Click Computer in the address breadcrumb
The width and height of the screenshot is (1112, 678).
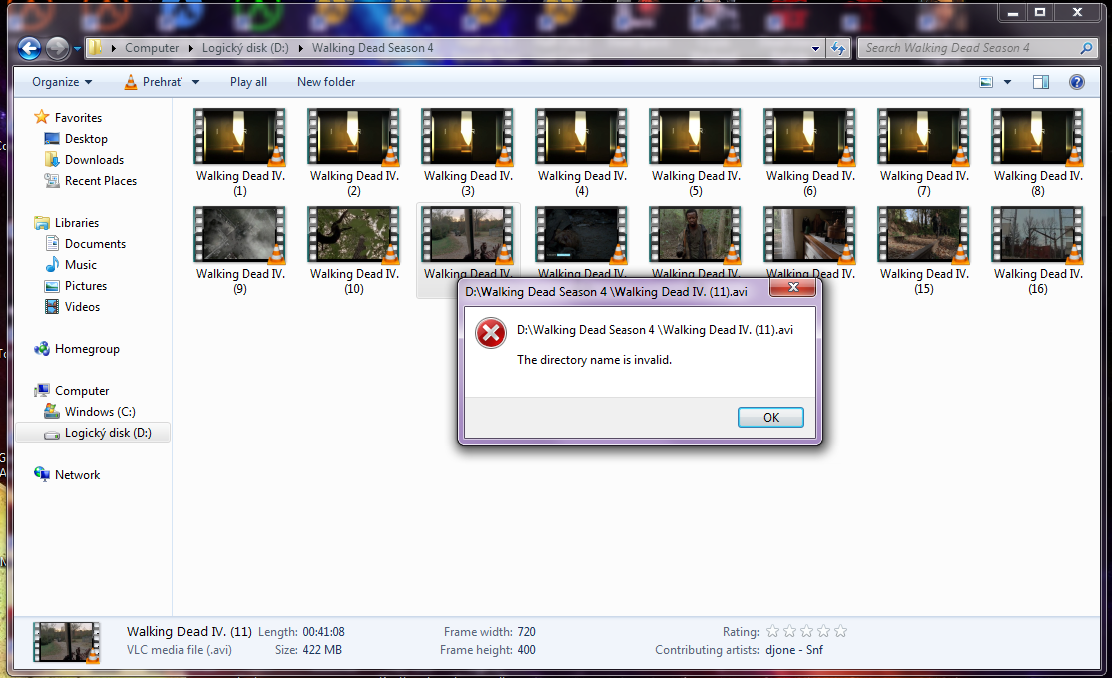(152, 48)
